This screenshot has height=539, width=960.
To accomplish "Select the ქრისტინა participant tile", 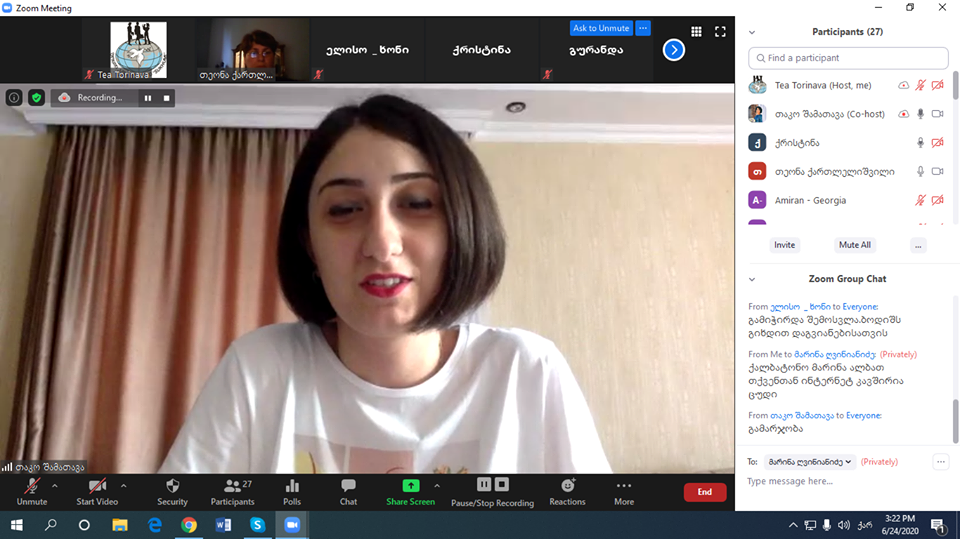I will point(482,50).
